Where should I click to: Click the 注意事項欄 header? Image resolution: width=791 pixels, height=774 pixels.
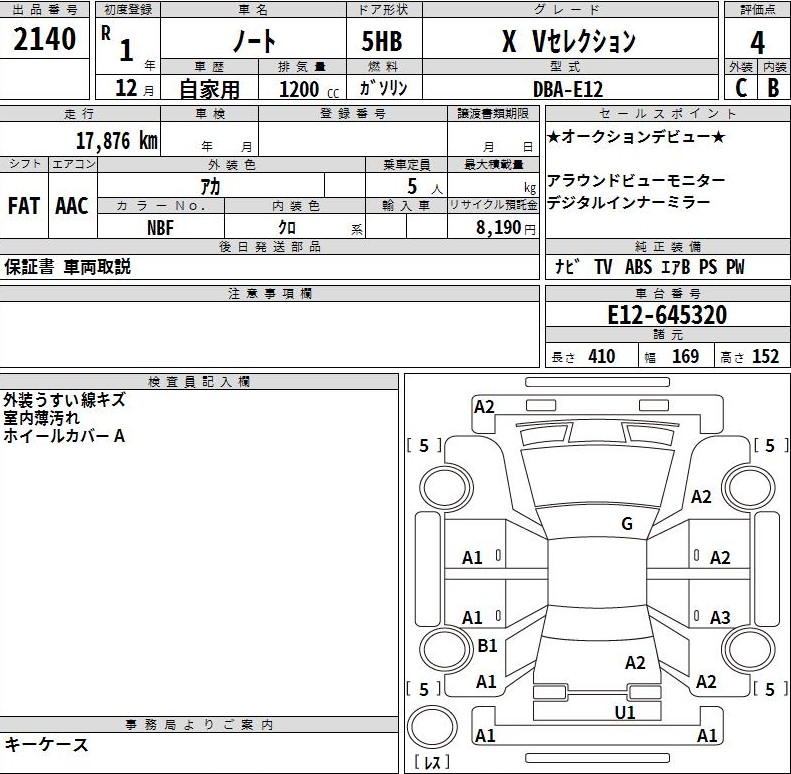[269, 294]
